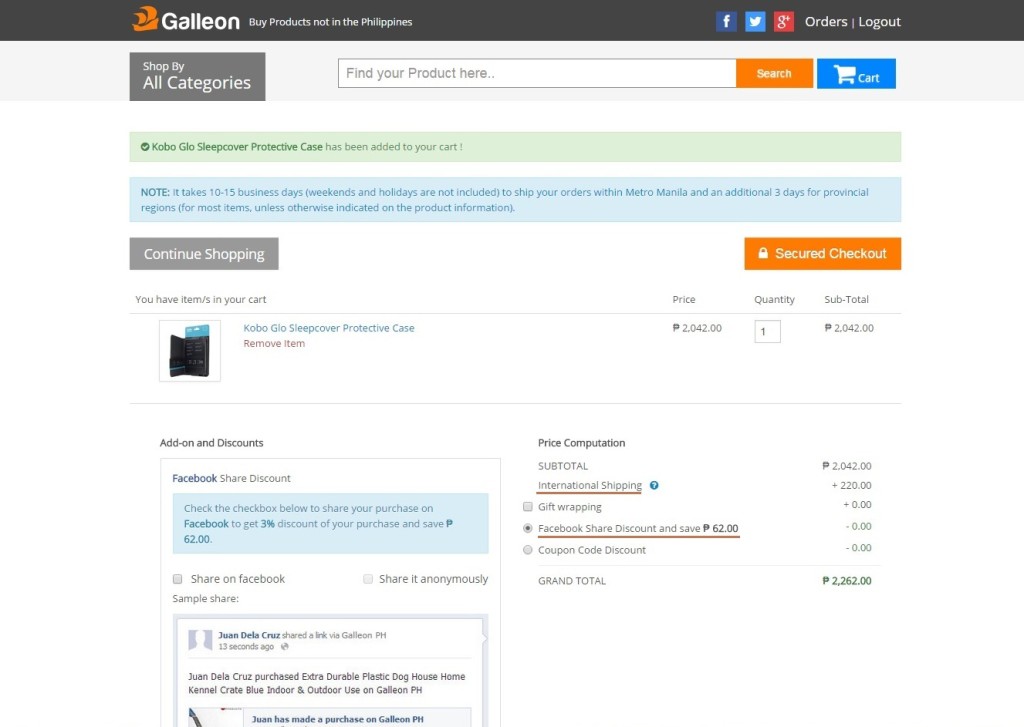Viewport: 1024px width, 727px height.
Task: Proceed with Secured Checkout button
Action: pyautogui.click(x=822, y=253)
